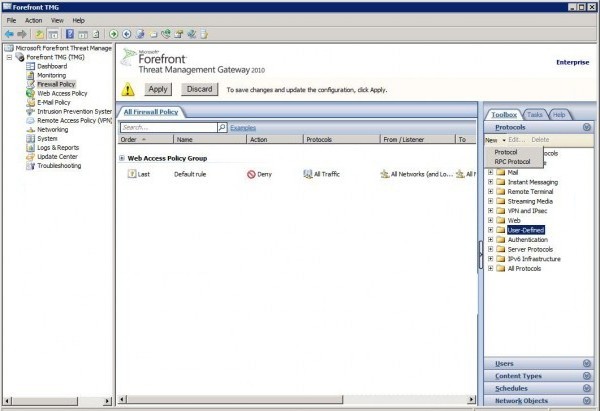The image size is (600, 411).
Task: Open the Dashboard node icon
Action: pos(30,66)
